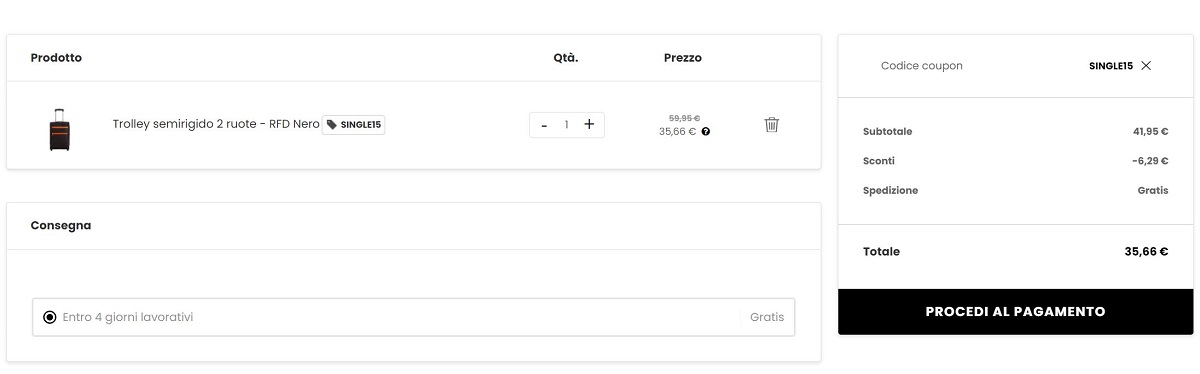Click the SINGLE15 coupon code label in sidebar
Viewport: 1200px width, 374px height.
click(1110, 65)
